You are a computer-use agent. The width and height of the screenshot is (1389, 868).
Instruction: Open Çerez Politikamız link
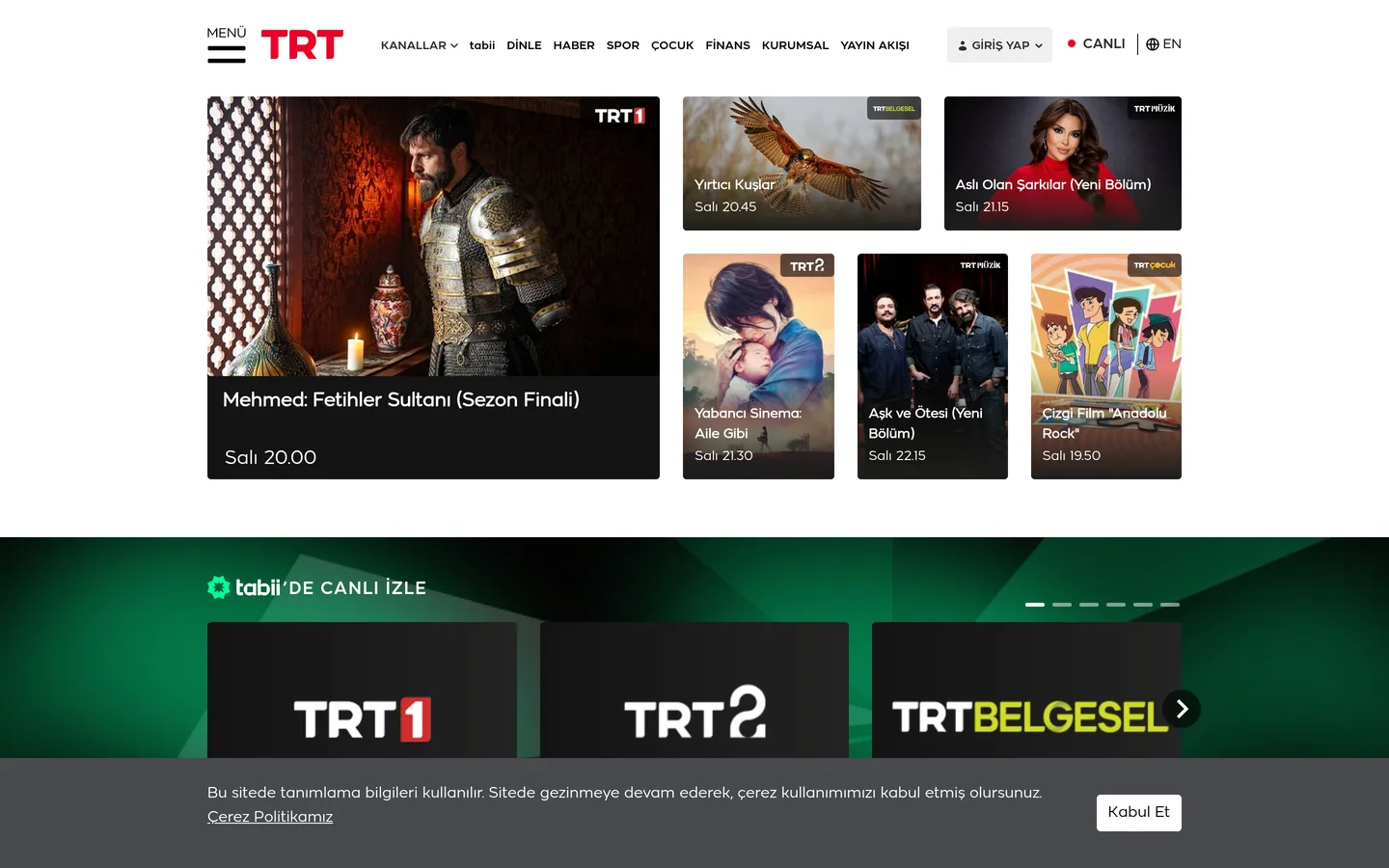(x=270, y=817)
